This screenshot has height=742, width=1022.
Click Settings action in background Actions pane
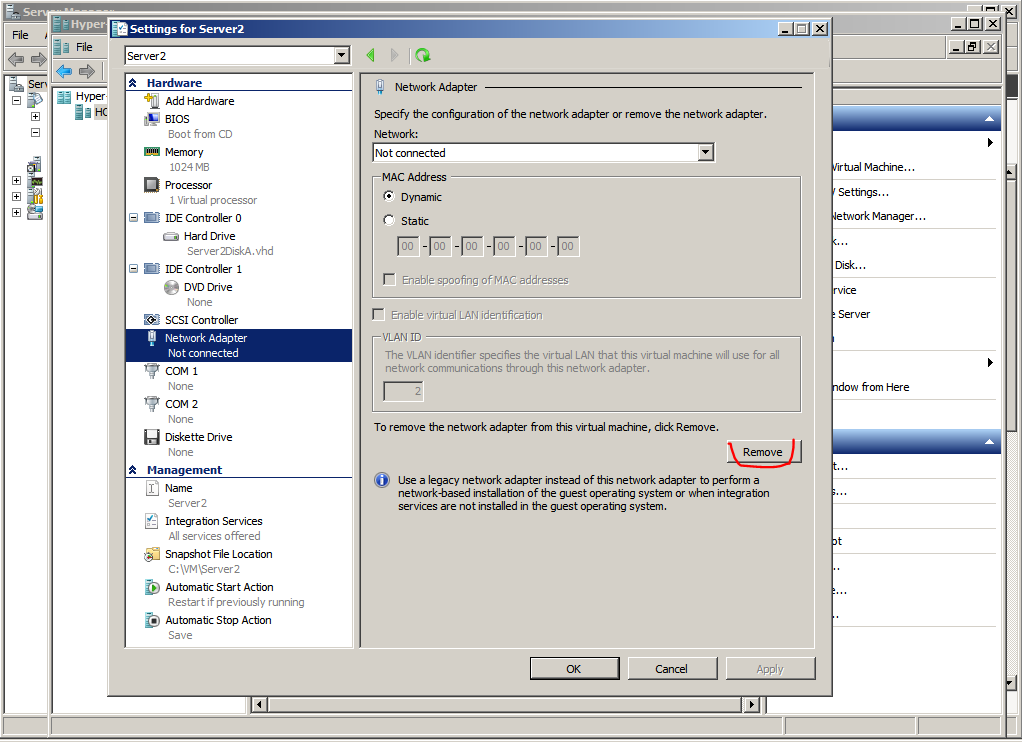pos(863,192)
